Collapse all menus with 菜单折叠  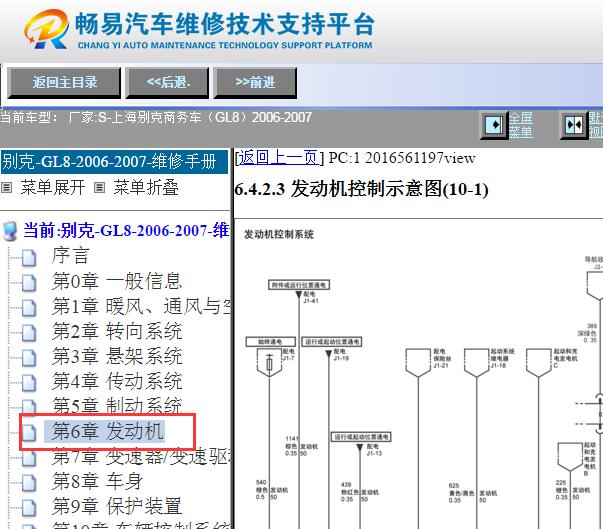[x=146, y=188]
